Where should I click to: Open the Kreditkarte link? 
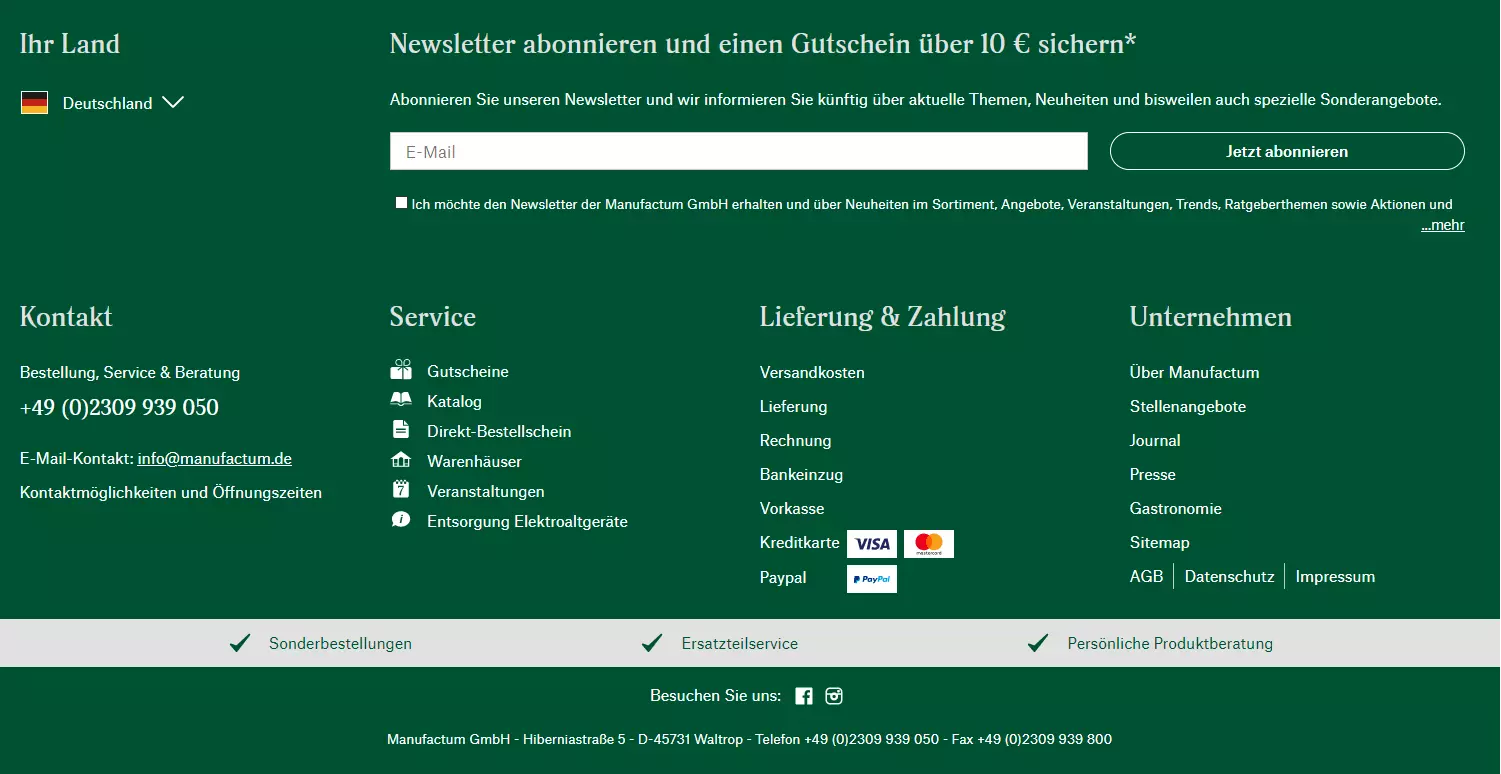tap(800, 542)
